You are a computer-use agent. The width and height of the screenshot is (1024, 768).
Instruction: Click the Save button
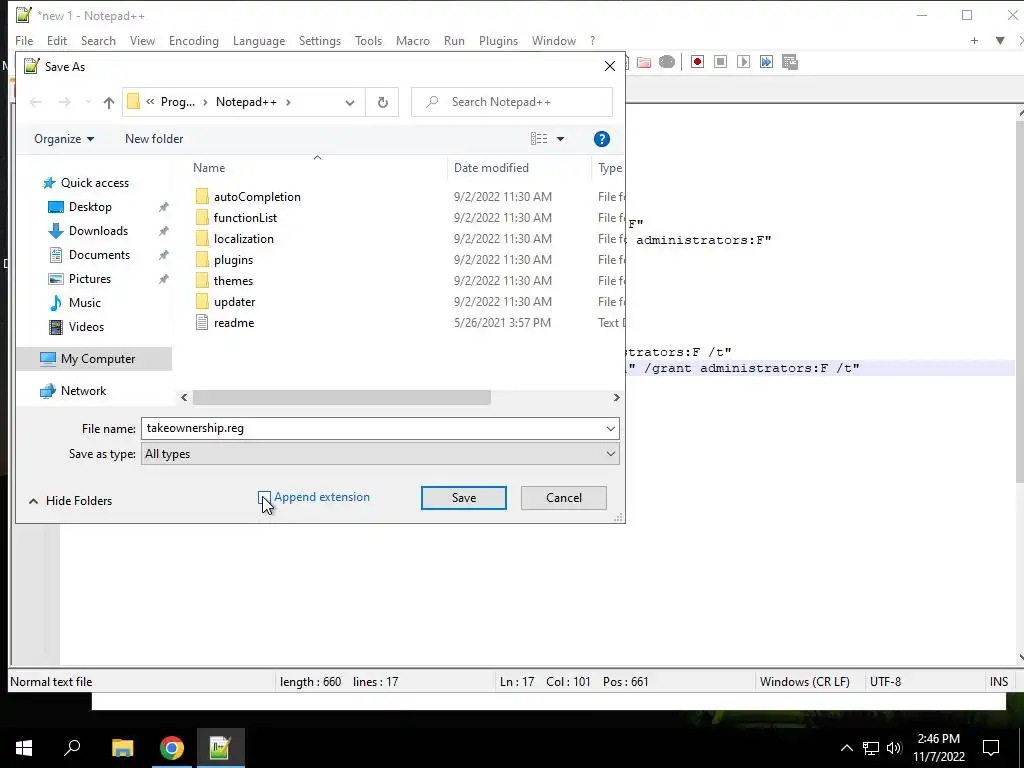464,498
